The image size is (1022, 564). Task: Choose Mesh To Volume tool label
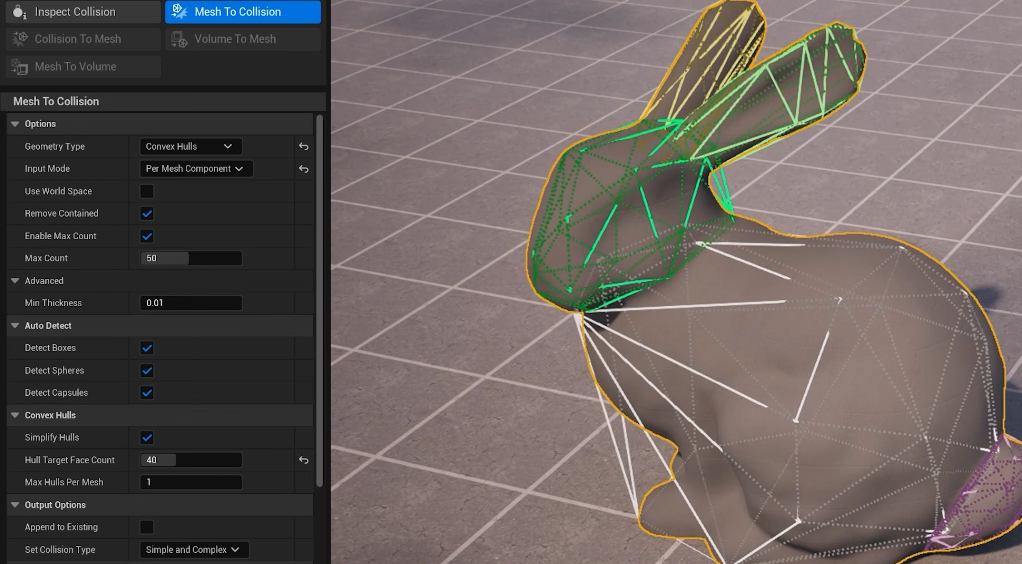point(76,67)
